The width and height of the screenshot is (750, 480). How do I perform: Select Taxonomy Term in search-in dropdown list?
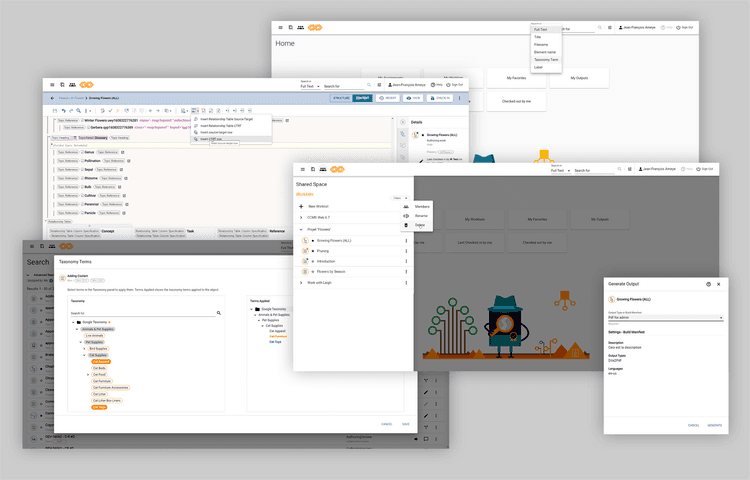click(546, 60)
